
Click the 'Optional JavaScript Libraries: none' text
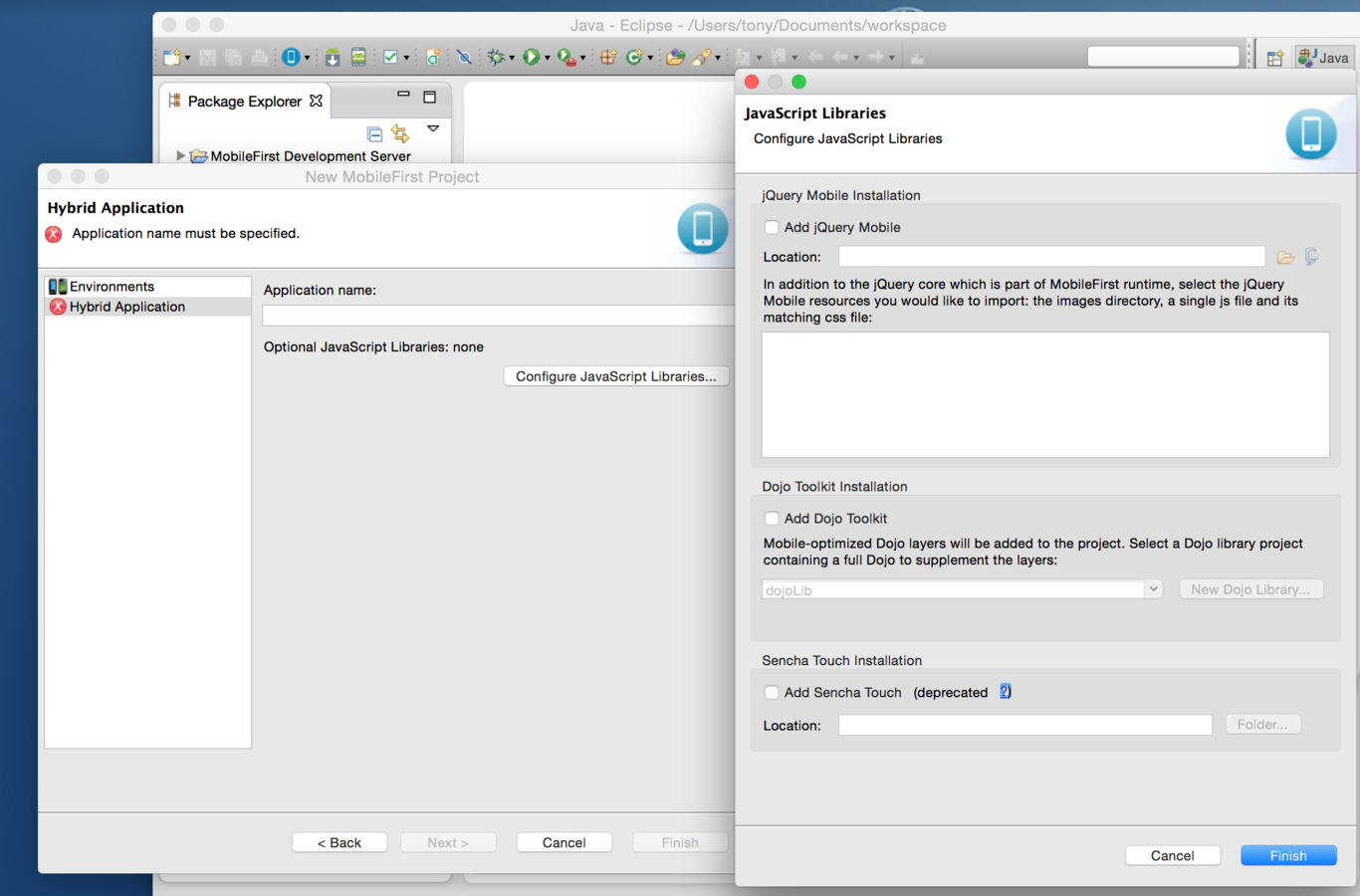pos(373,346)
